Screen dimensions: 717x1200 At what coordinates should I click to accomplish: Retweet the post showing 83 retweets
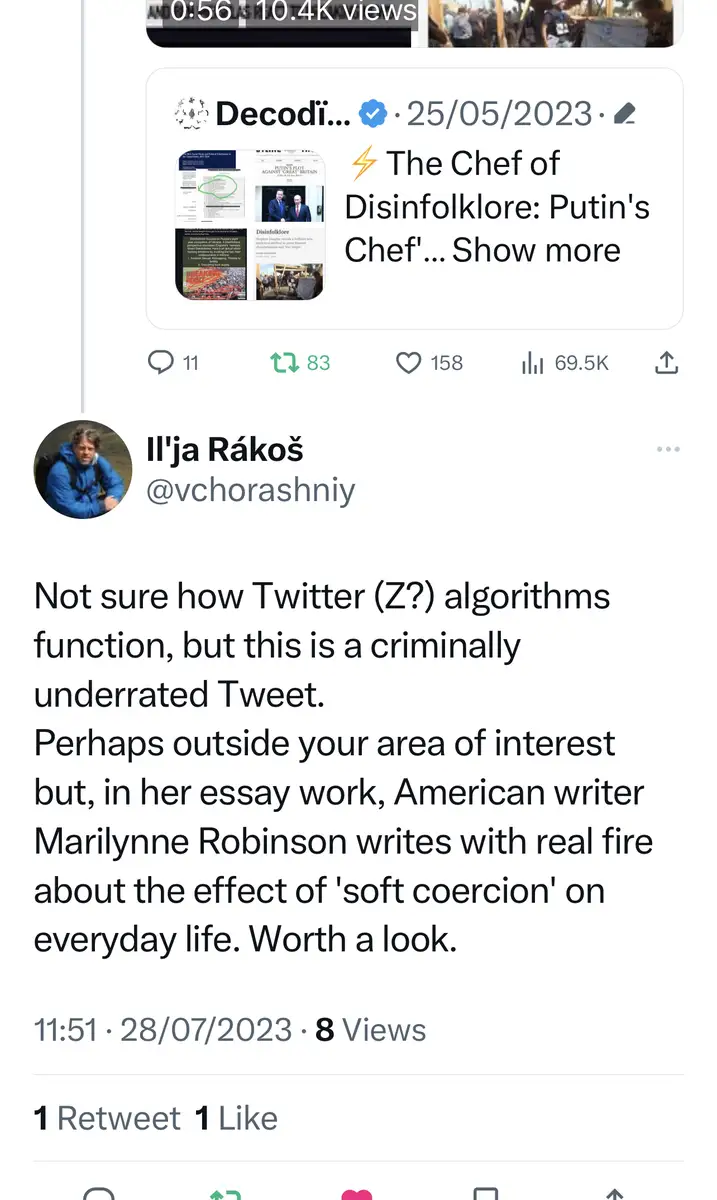(x=284, y=363)
